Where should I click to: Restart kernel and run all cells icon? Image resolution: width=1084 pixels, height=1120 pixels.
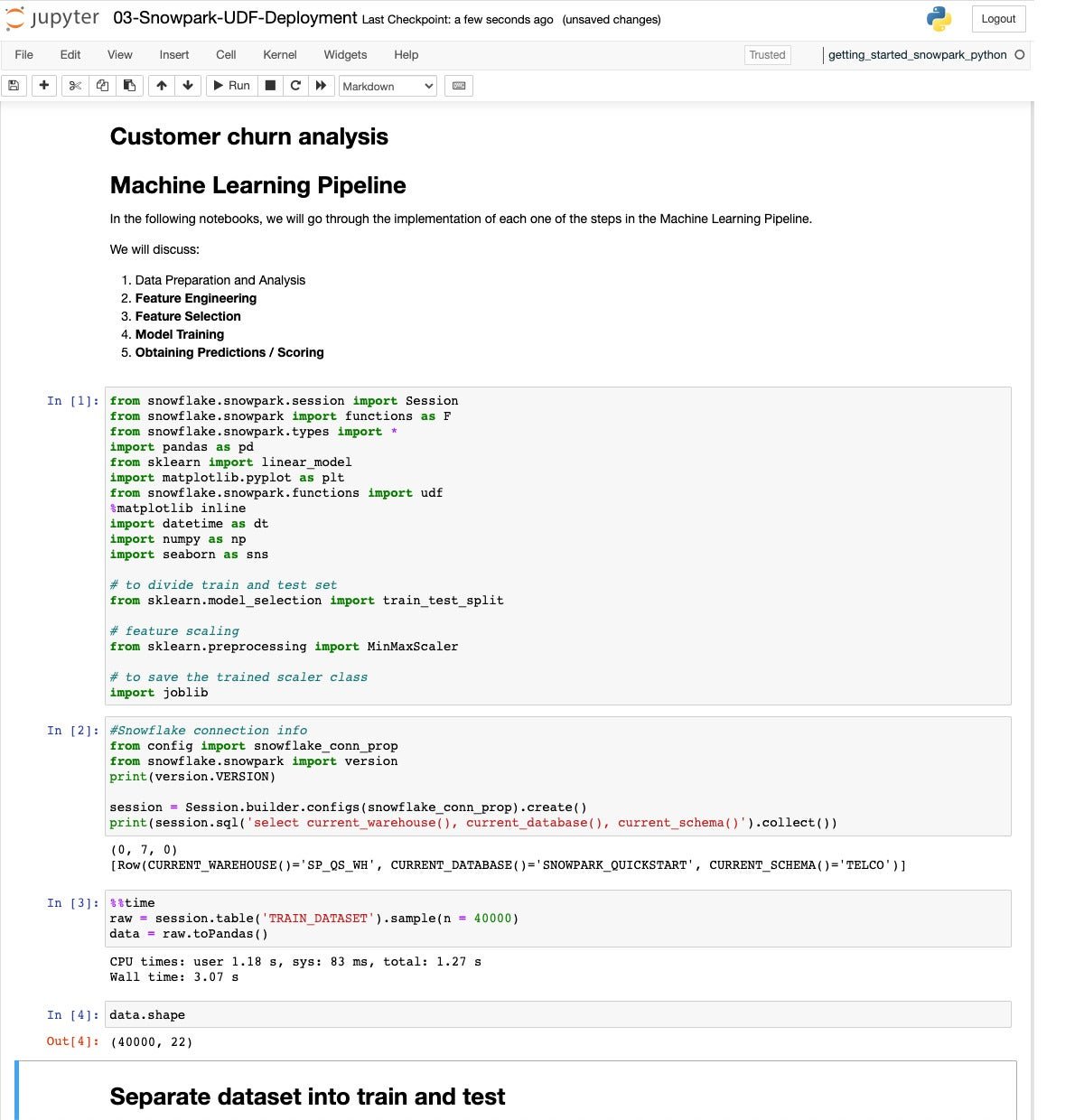(x=321, y=86)
